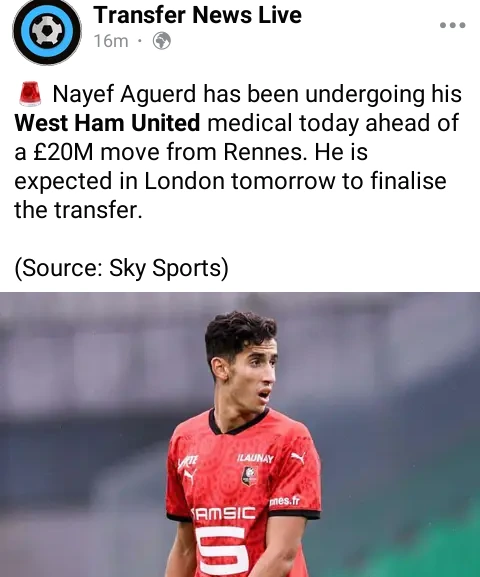Open the player photo in the post
Viewport: 480px width, 577px height.
click(240, 435)
